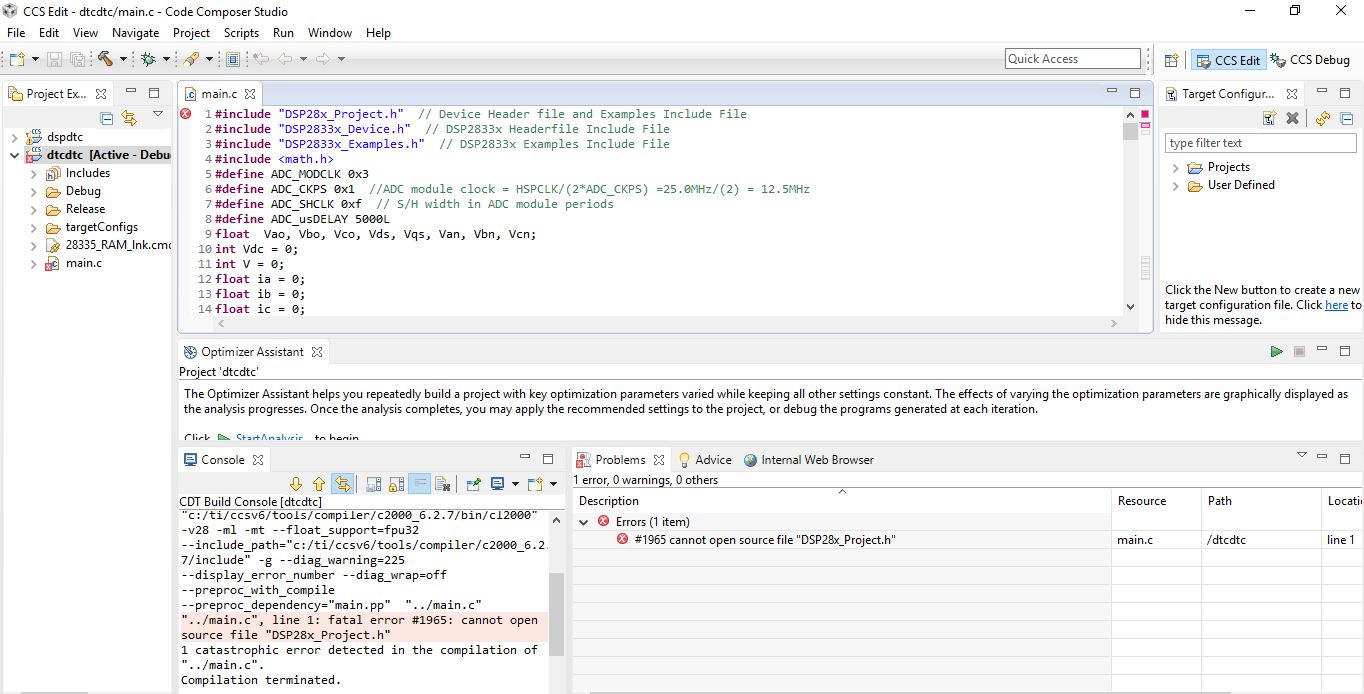Toggle Link with Editor in Project Explorer
The width and height of the screenshot is (1364, 694).
129,118
